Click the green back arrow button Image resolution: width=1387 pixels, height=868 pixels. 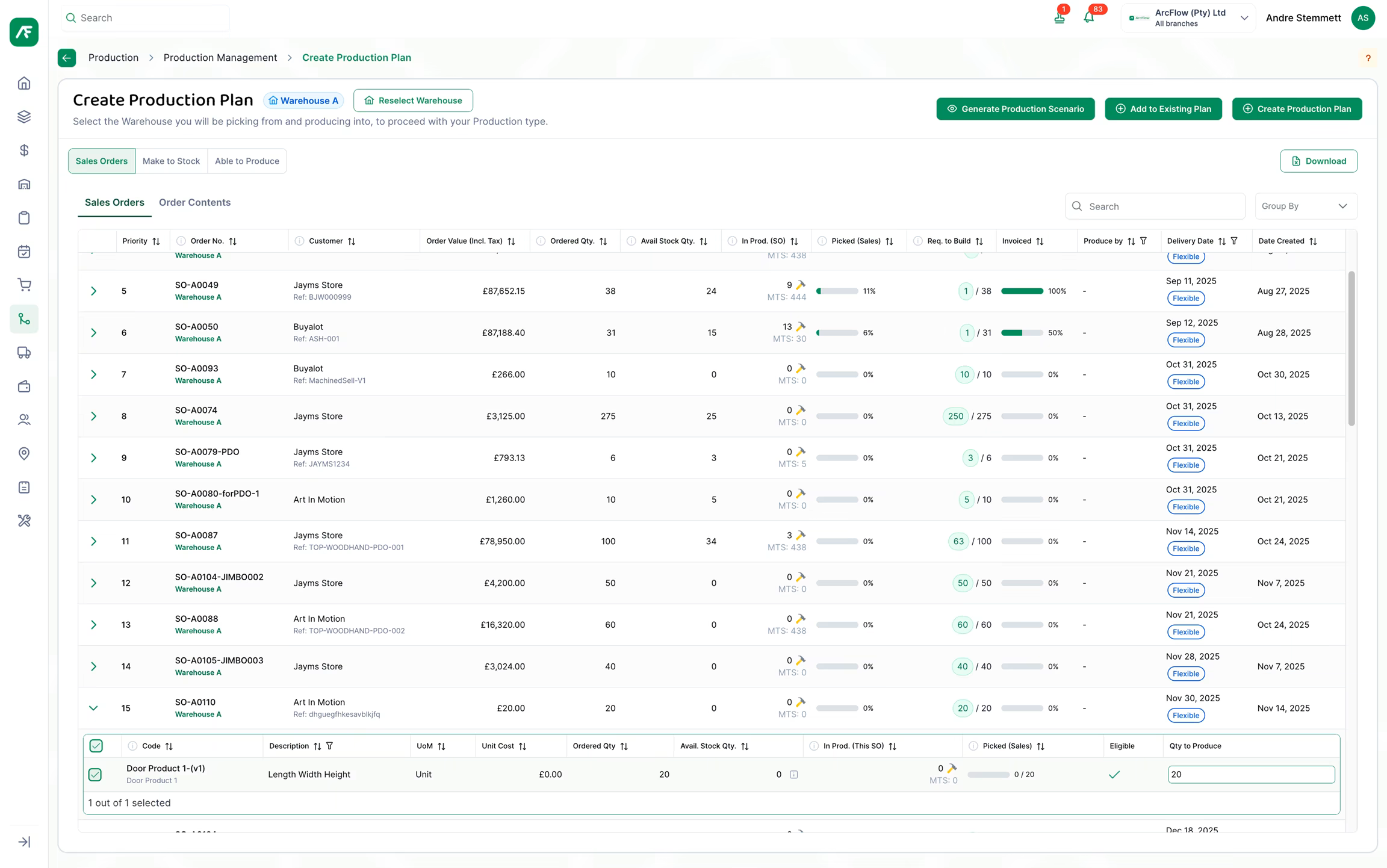point(67,58)
